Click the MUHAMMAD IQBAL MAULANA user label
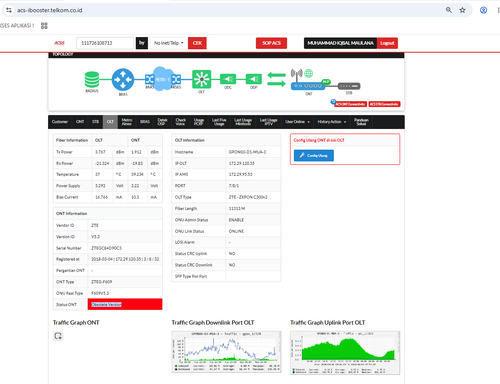500x384 pixels. [x=340, y=43]
